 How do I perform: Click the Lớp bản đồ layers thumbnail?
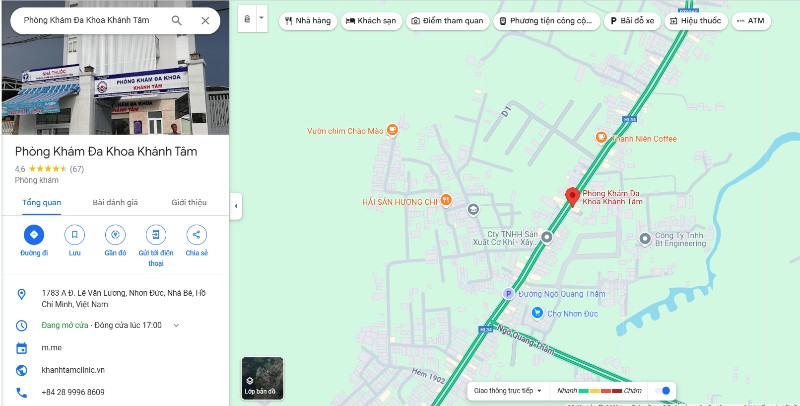[x=262, y=378]
